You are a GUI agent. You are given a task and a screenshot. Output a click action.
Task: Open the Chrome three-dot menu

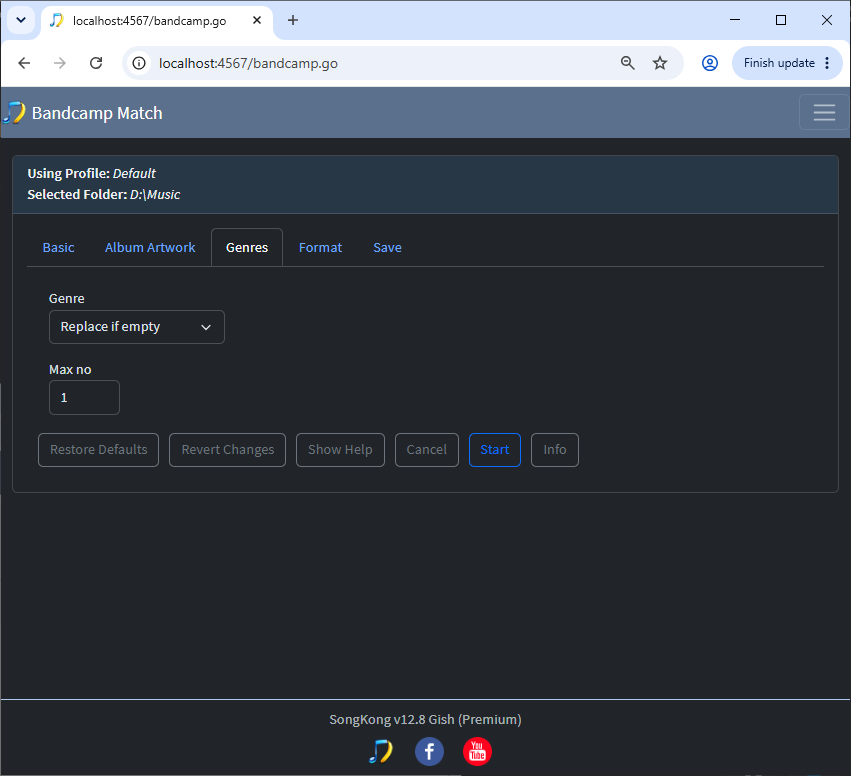pos(827,63)
